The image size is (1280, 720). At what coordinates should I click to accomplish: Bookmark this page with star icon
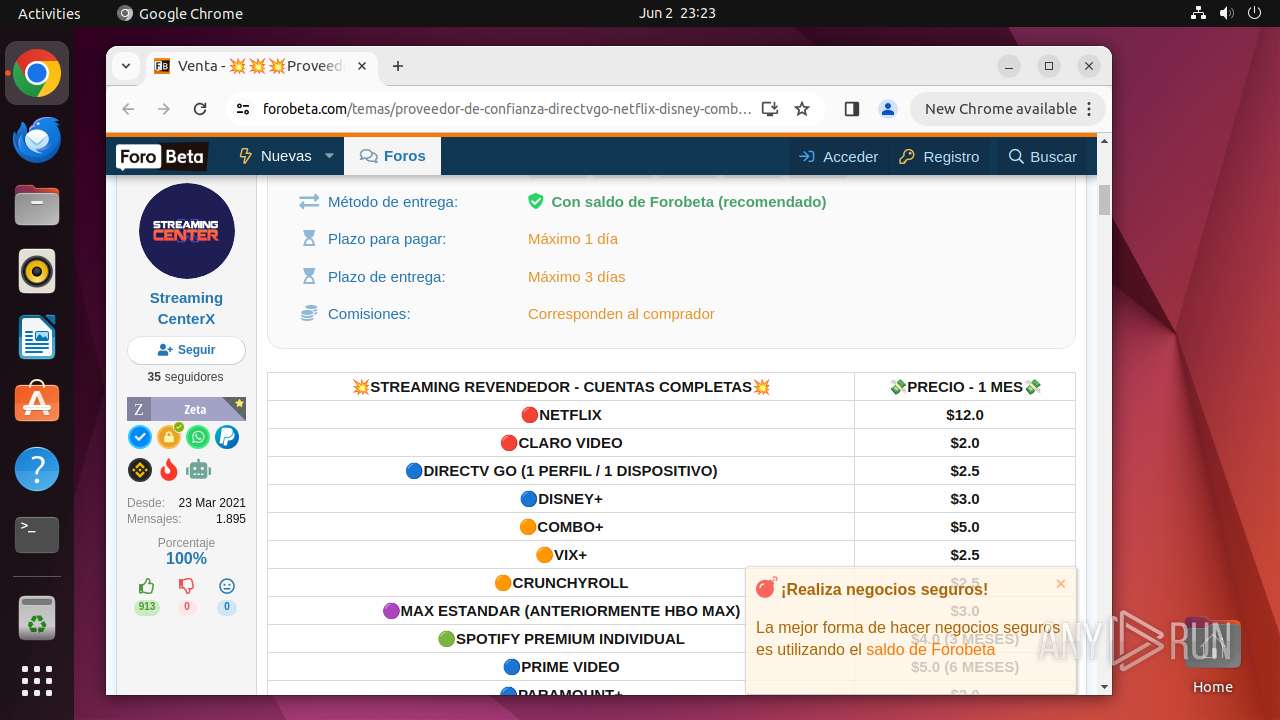(x=802, y=109)
